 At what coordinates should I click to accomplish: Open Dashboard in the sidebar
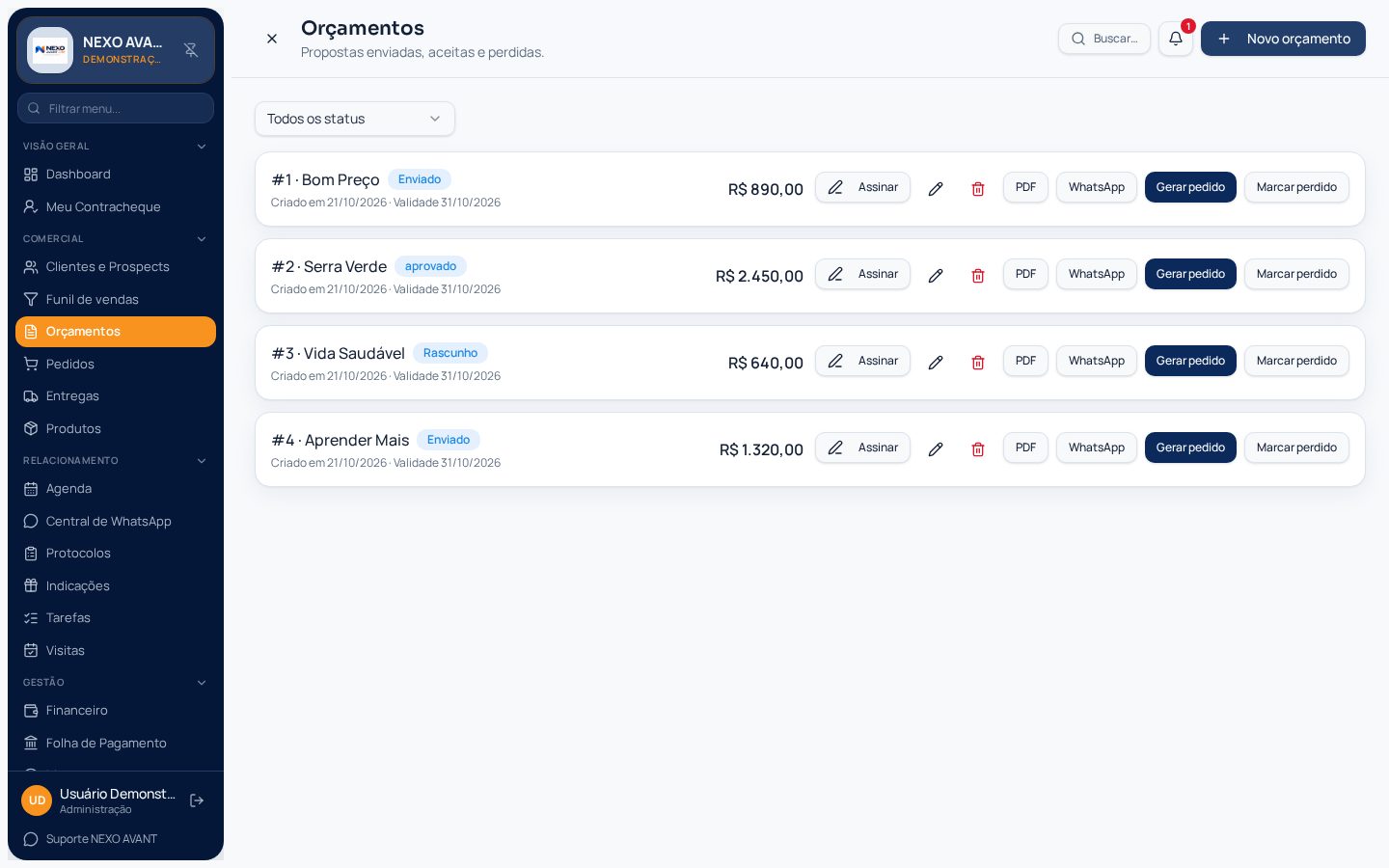tap(116, 175)
